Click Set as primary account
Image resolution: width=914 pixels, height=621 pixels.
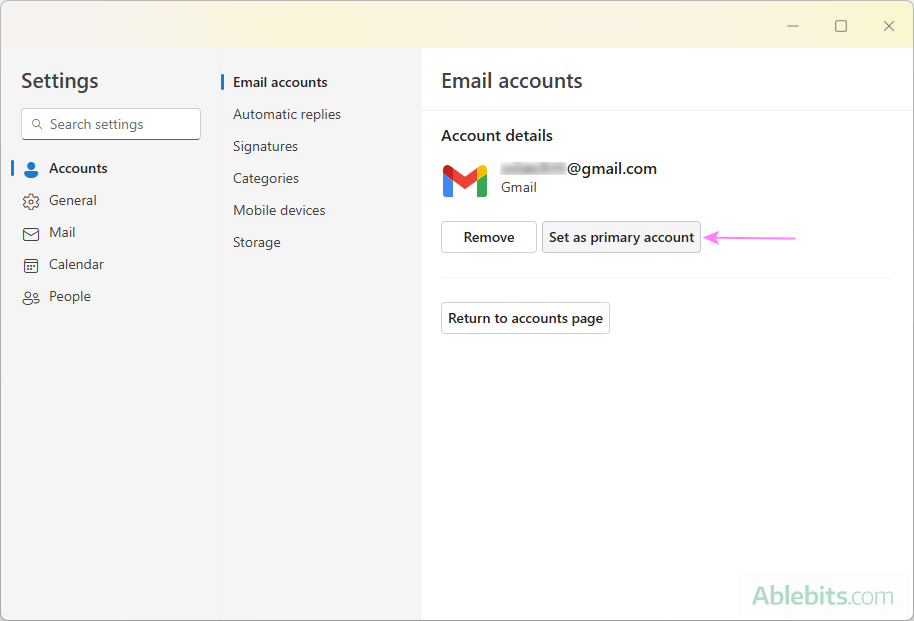coord(621,237)
